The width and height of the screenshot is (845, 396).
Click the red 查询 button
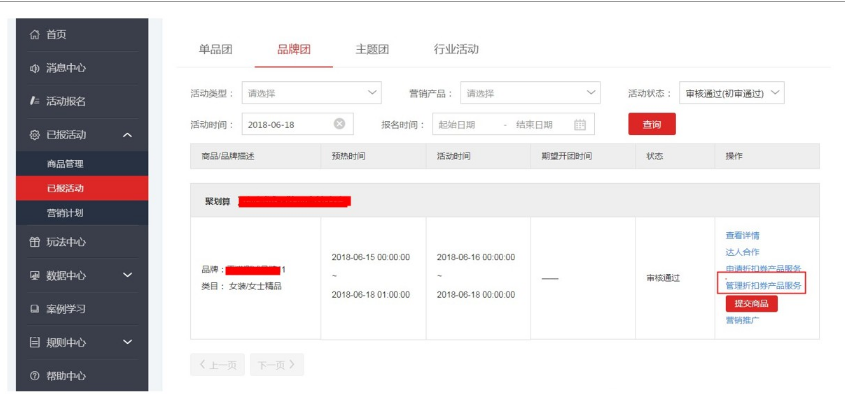(652, 124)
